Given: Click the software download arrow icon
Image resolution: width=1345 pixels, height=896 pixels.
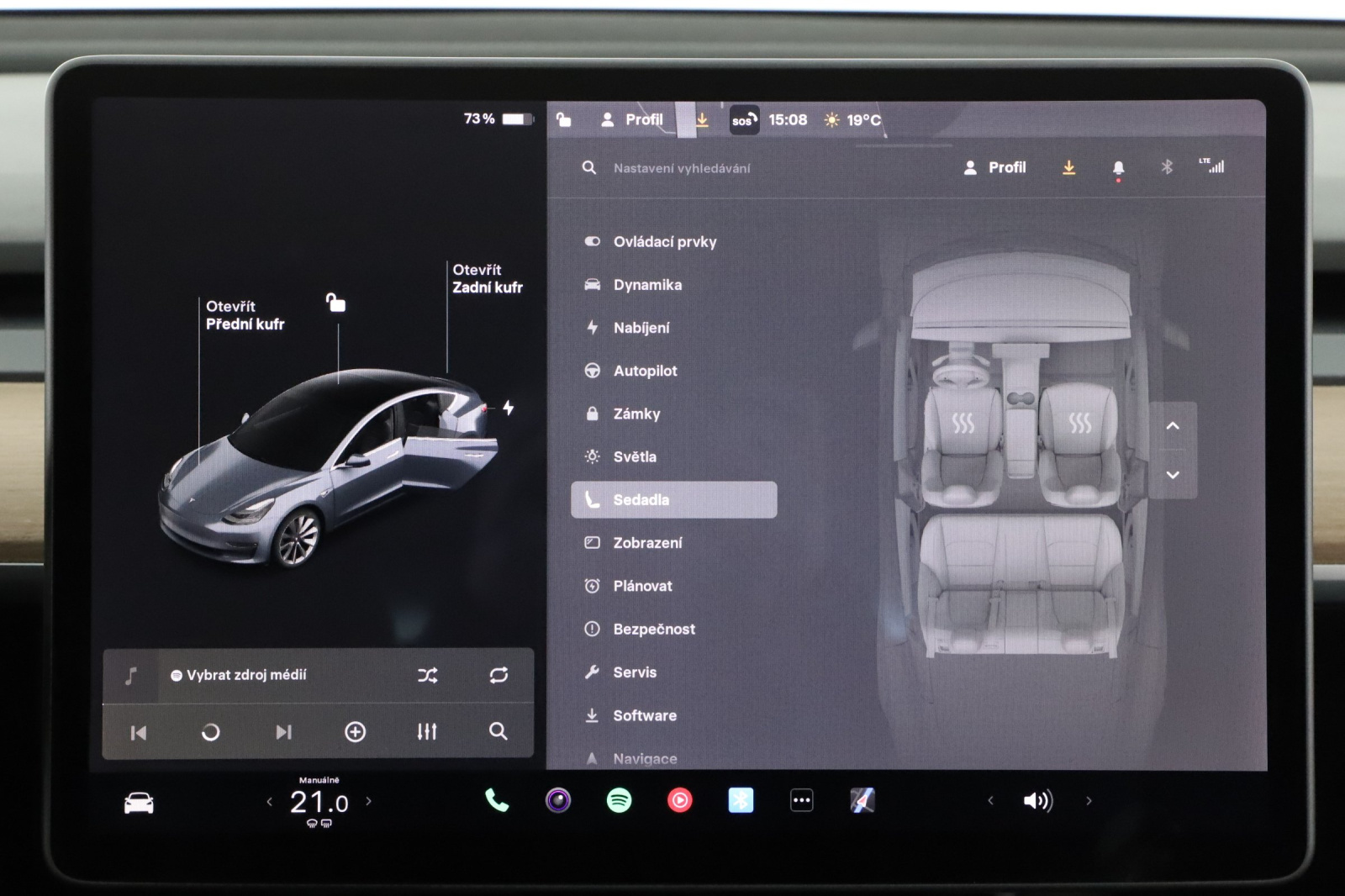Looking at the screenshot, I should pyautogui.click(x=1068, y=168).
